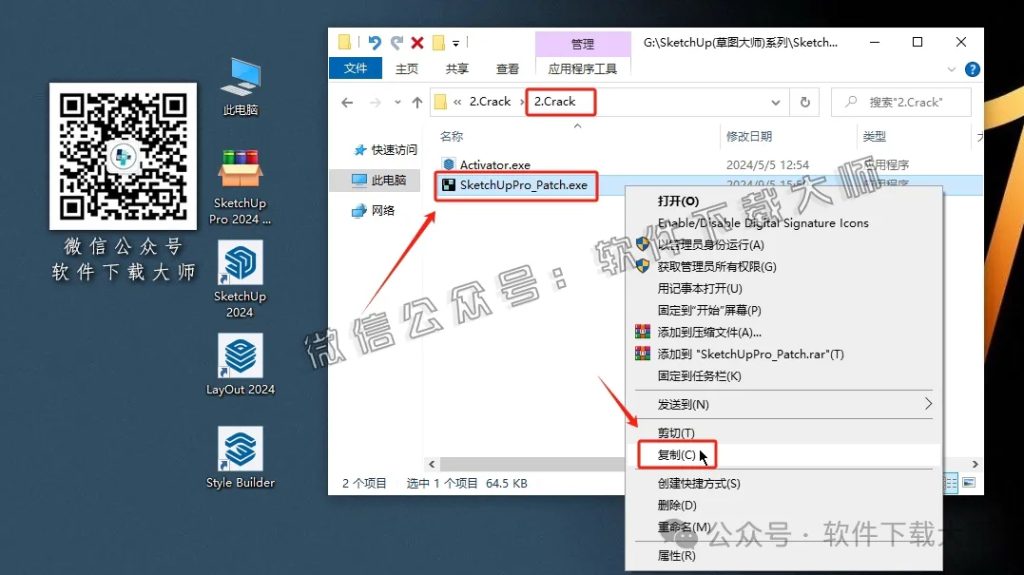Launch the LayOut 2024 desktop shortcut
The height and width of the screenshot is (575, 1024).
240,365
